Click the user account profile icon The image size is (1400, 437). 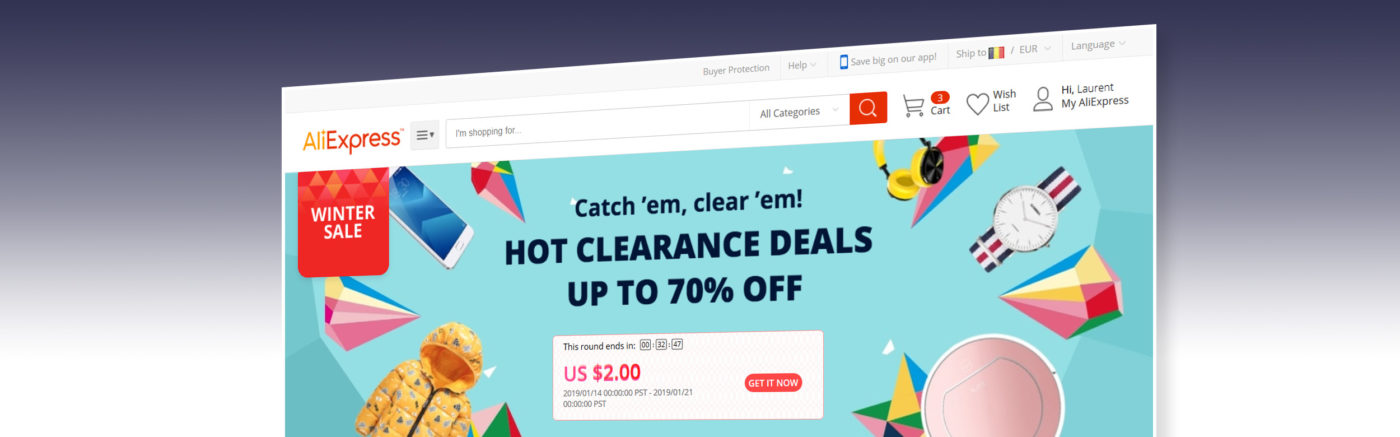(x=1043, y=98)
